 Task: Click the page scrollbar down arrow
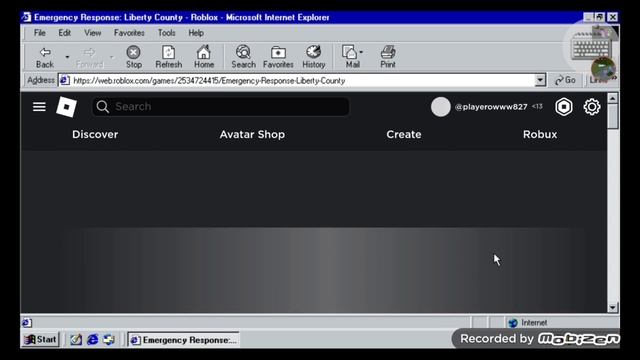[613, 307]
